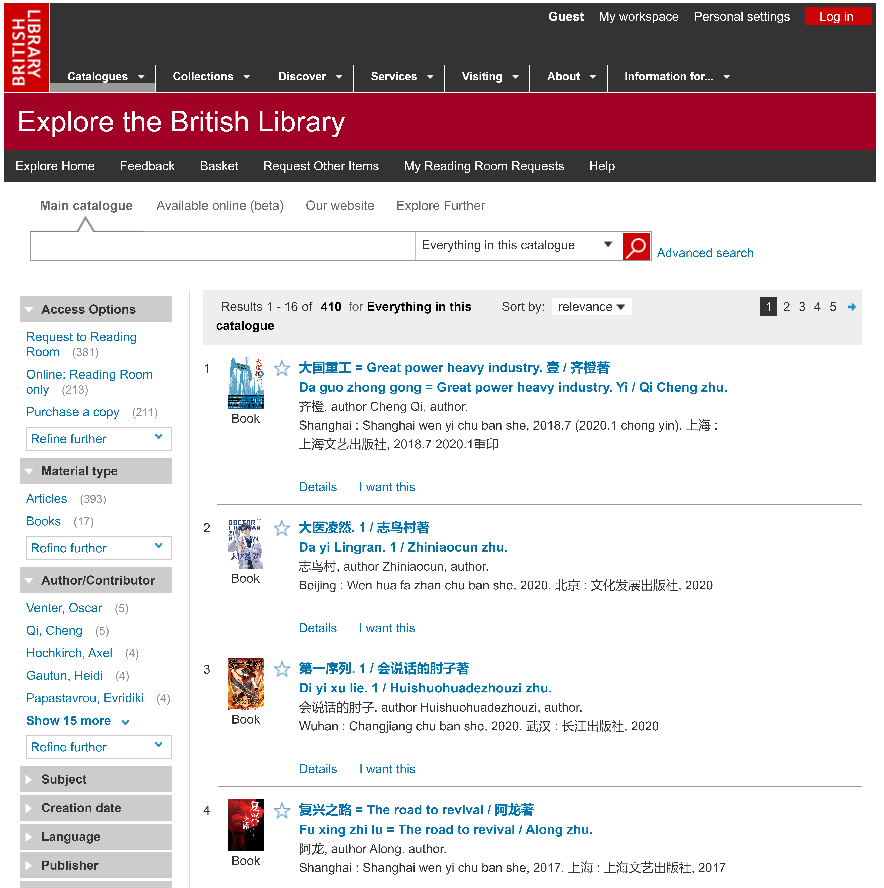
Task: Filter material type to Articles
Action: coord(46,498)
